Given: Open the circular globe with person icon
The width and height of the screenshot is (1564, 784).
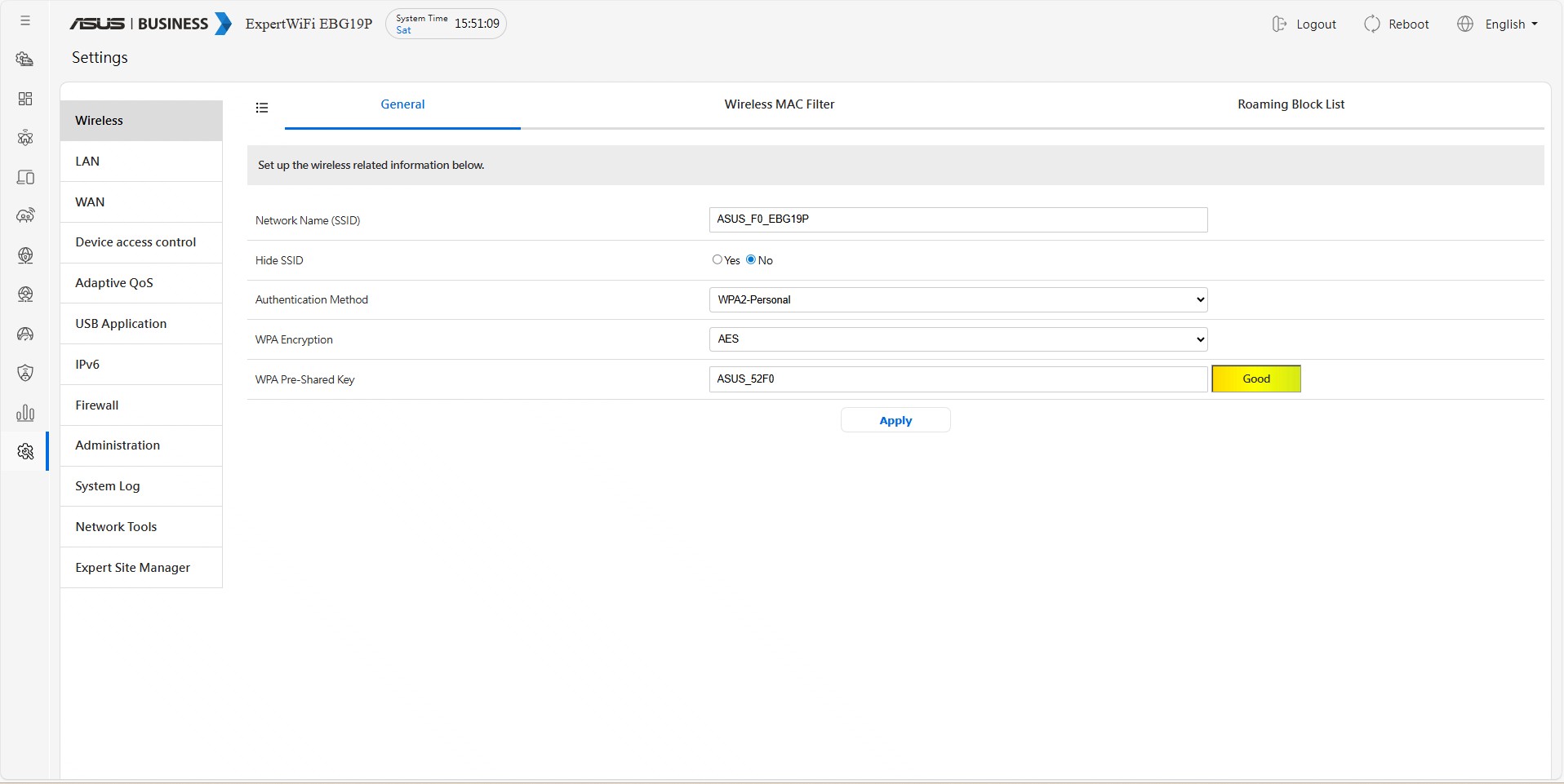Looking at the screenshot, I should (25, 294).
